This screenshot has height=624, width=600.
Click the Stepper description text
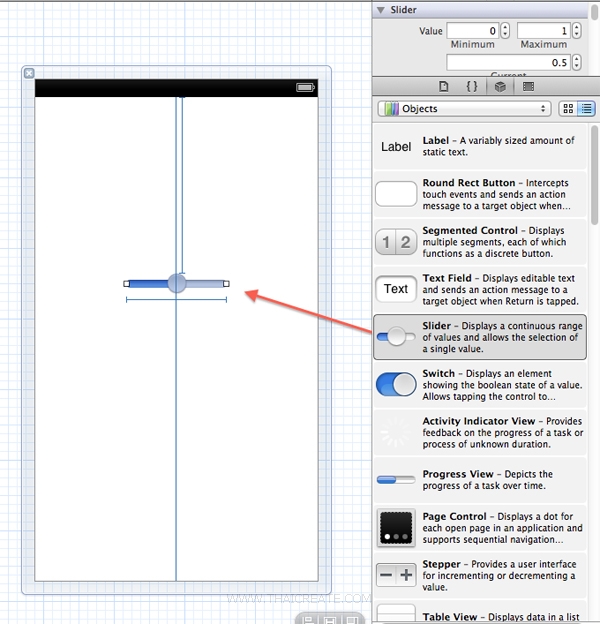(499, 575)
